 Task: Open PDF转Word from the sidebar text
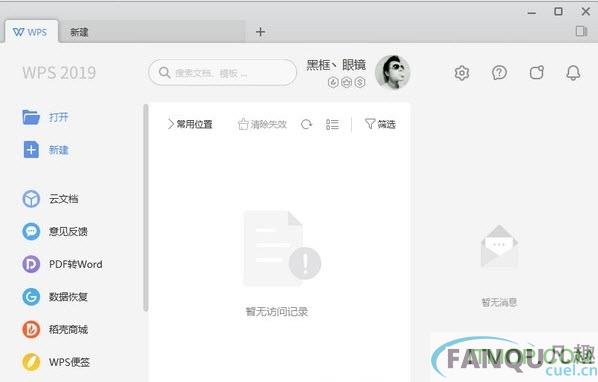pyautogui.click(x=76, y=264)
